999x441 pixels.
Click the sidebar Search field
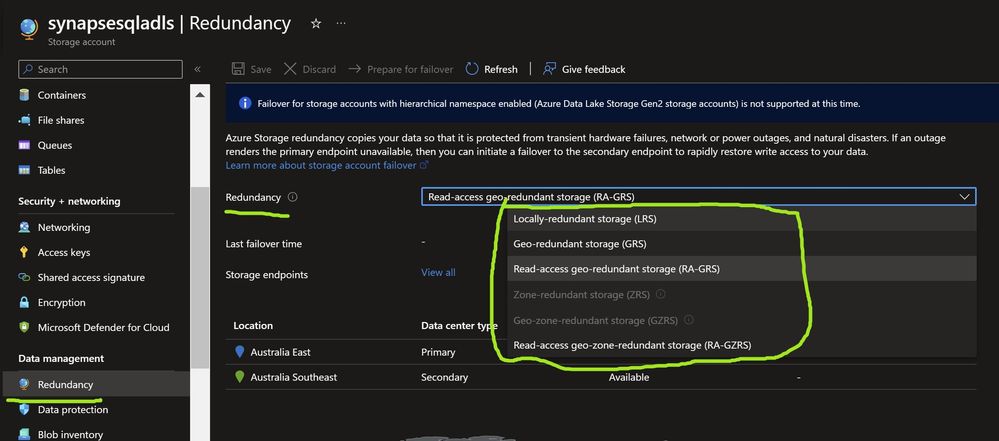tap(101, 69)
